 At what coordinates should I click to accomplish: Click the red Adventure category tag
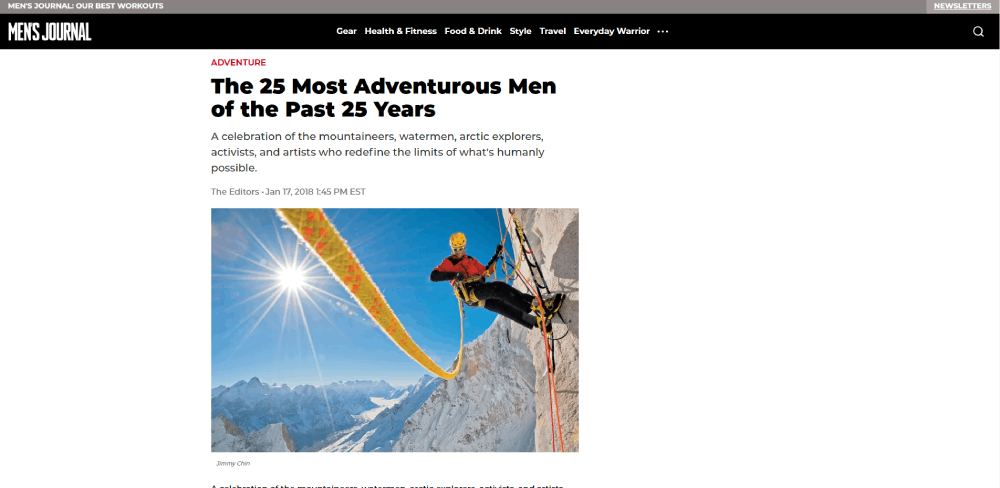(239, 63)
